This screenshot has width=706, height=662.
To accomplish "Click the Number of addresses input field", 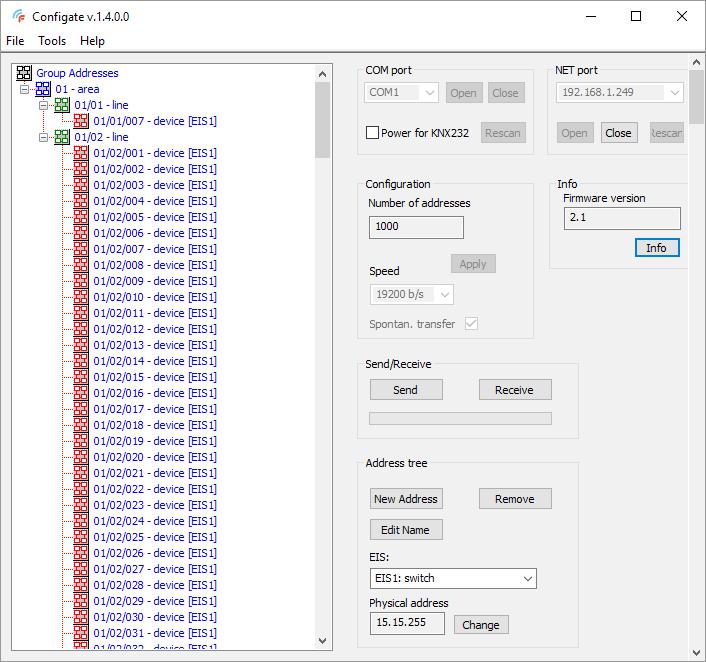I will tap(416, 227).
